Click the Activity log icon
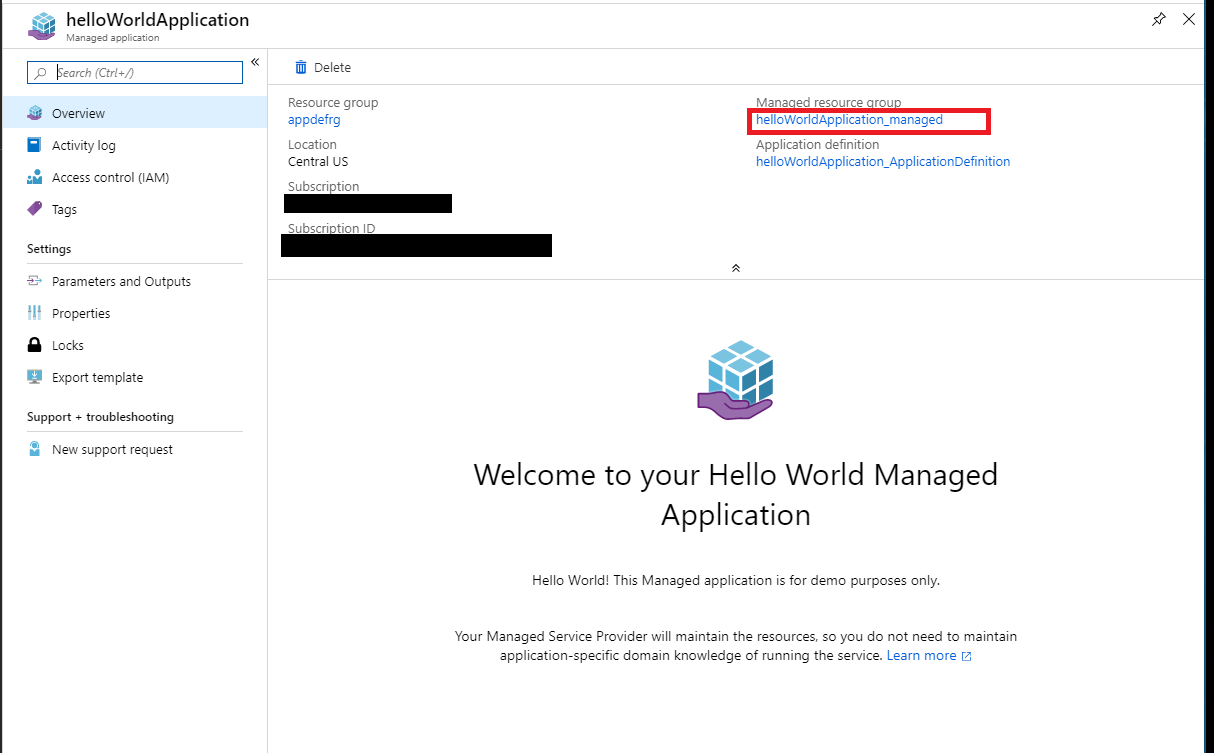 point(35,145)
